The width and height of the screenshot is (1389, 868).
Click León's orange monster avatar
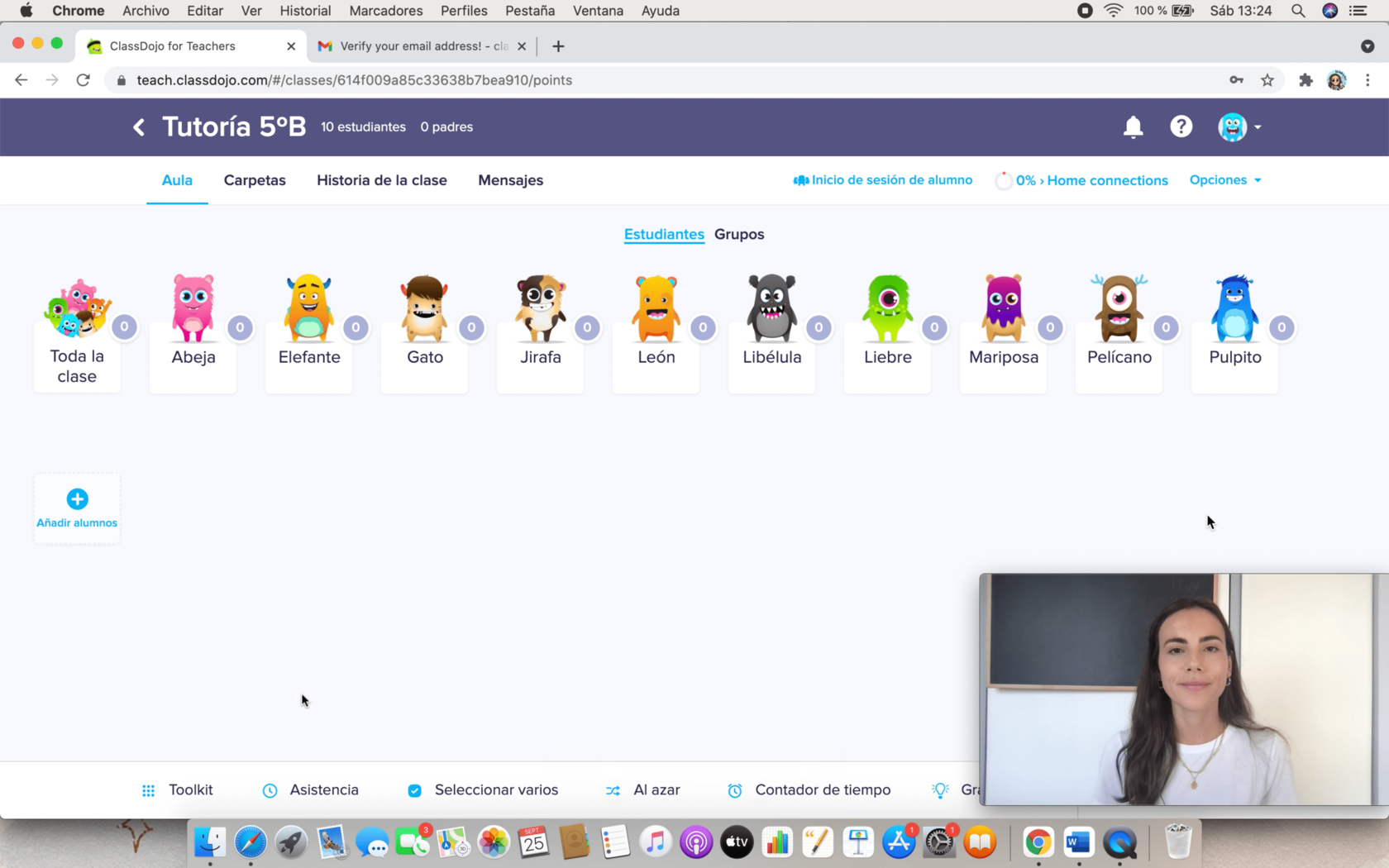[656, 308]
